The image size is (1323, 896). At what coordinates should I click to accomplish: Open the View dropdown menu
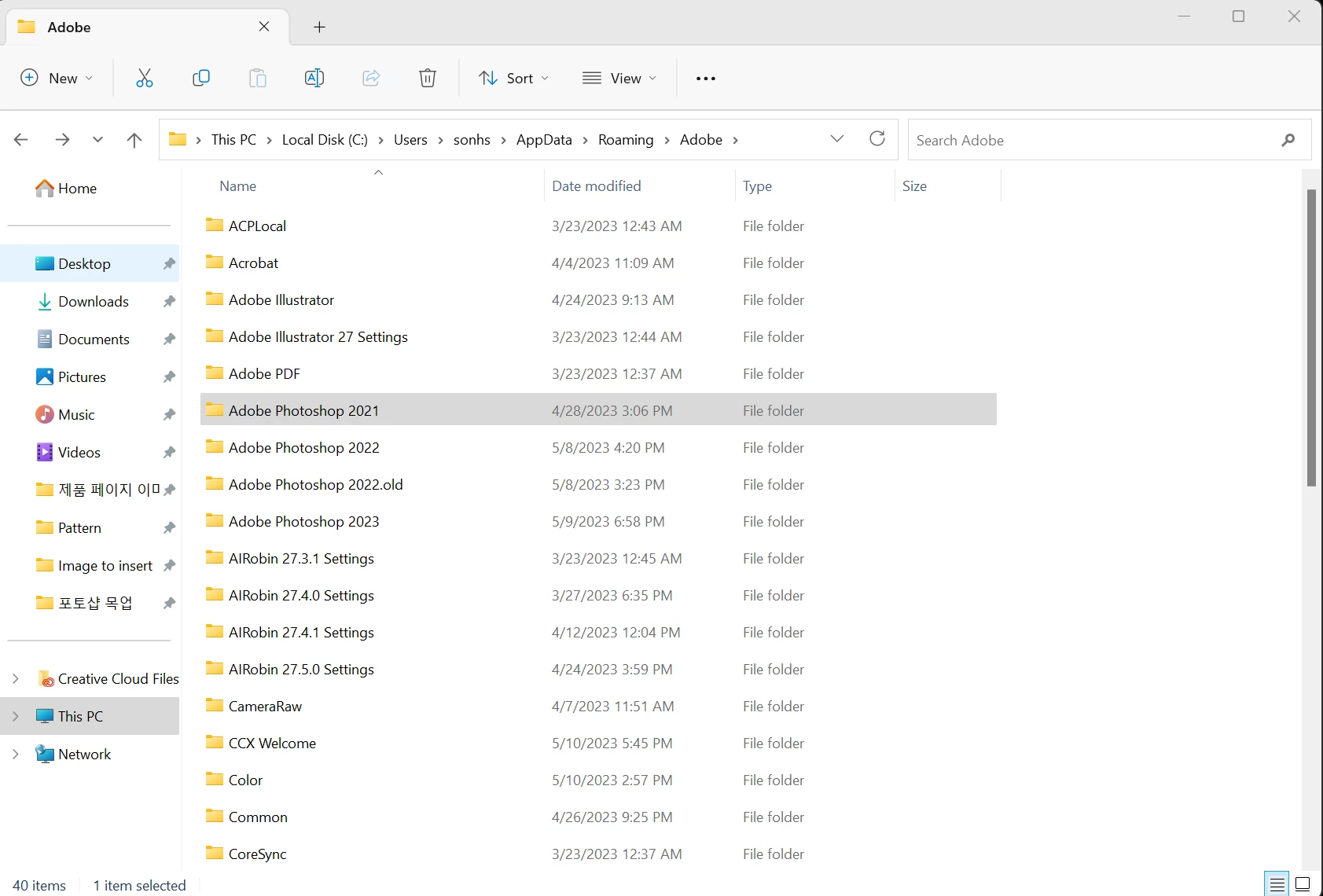619,78
